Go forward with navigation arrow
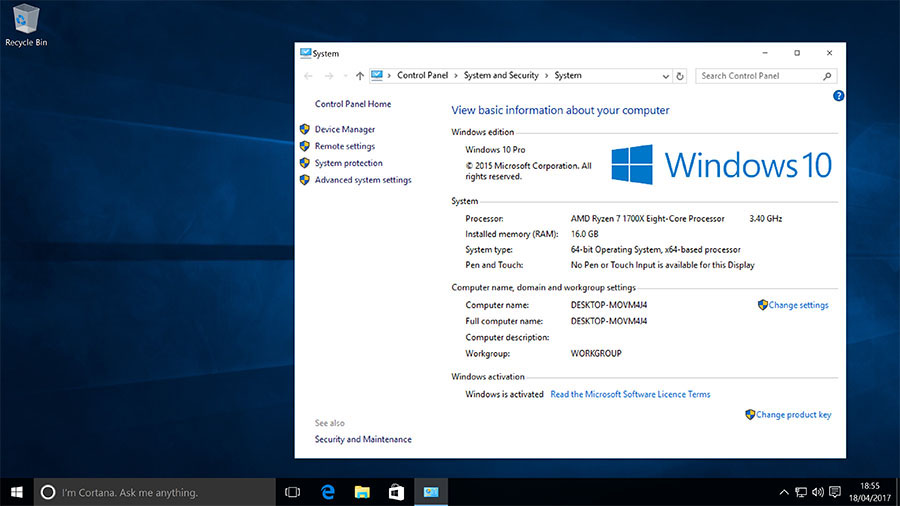Image resolution: width=900 pixels, height=506 pixels. tap(329, 76)
